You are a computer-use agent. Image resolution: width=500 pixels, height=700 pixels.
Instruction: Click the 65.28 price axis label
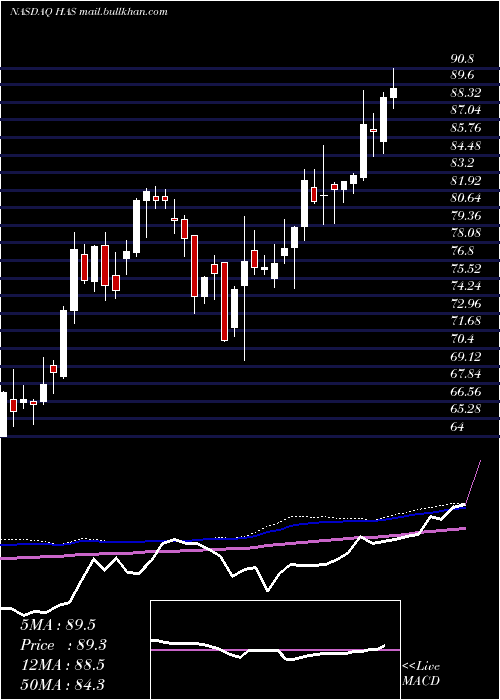tap(466, 408)
